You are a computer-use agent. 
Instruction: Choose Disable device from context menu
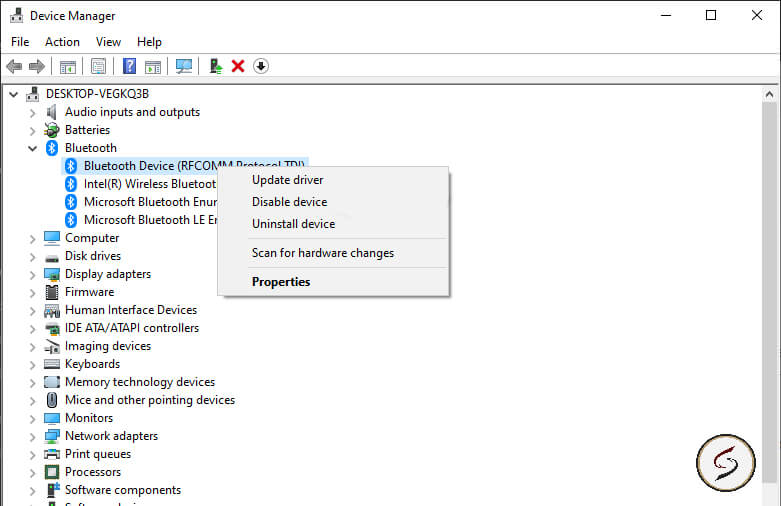[x=334, y=202]
